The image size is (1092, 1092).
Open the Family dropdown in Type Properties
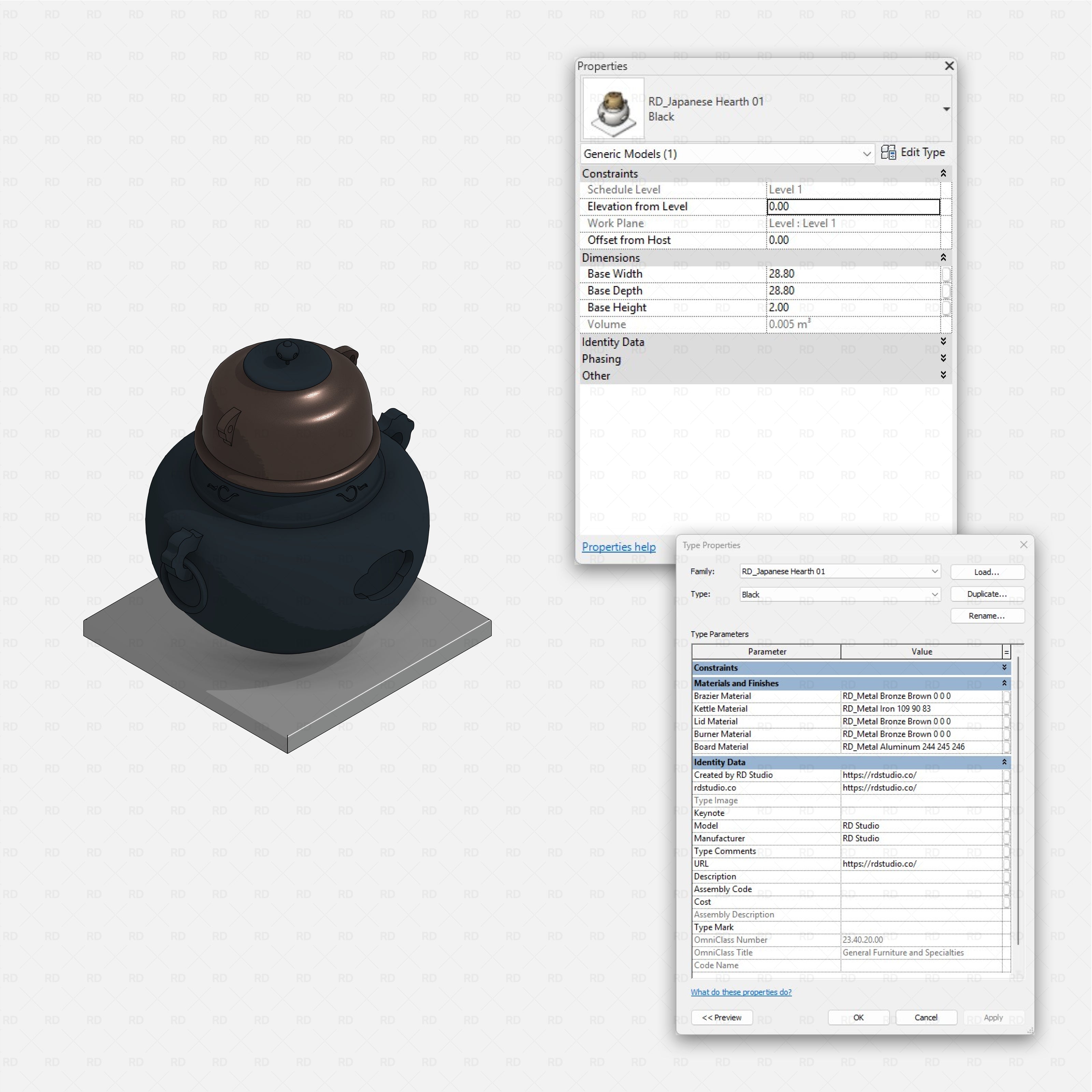coord(840,572)
